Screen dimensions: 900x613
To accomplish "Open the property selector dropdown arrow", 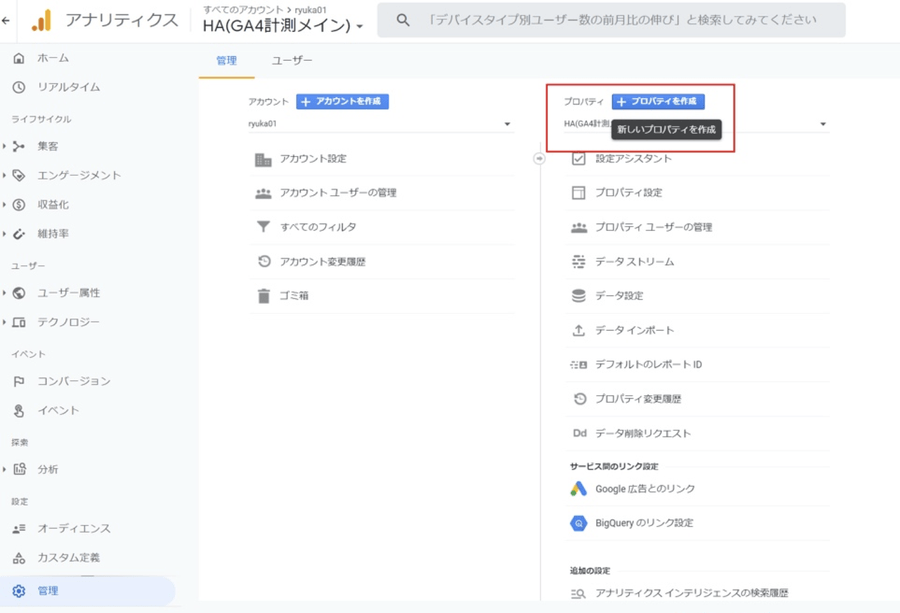I will (x=823, y=125).
